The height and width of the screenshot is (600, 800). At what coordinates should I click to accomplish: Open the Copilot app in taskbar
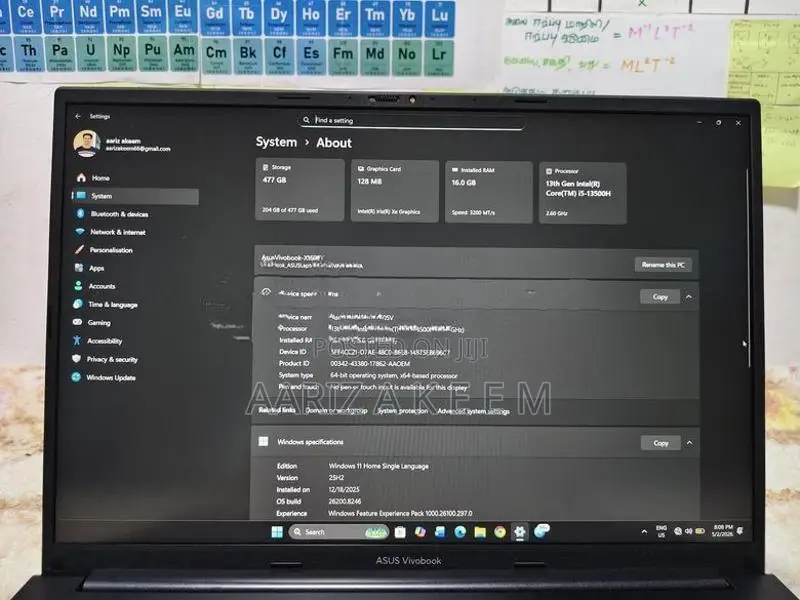420,532
